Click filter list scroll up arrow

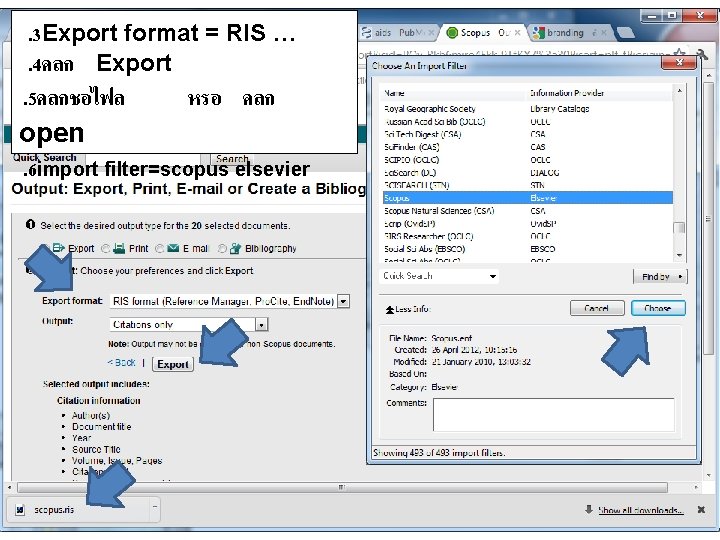[679, 90]
